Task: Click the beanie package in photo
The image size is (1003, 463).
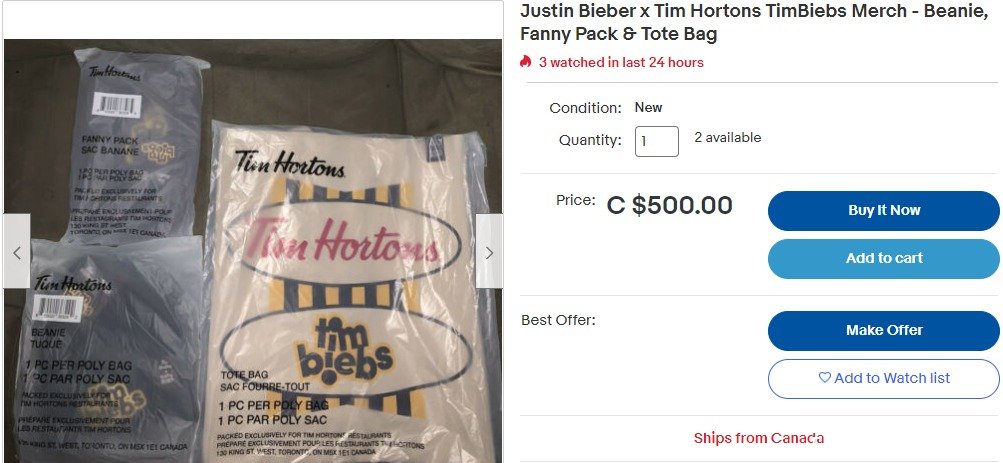Action: click(x=107, y=350)
